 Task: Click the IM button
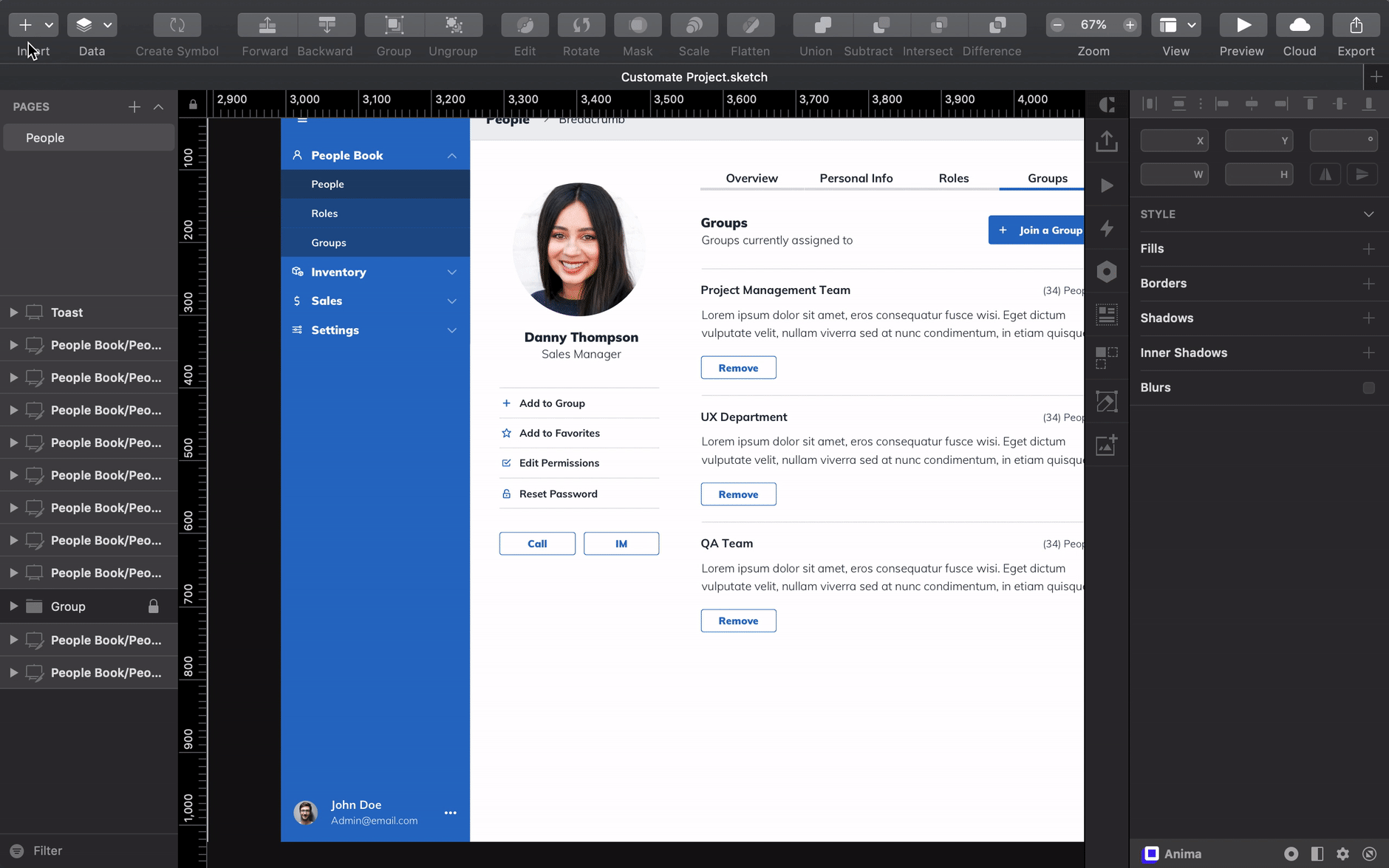tap(621, 544)
